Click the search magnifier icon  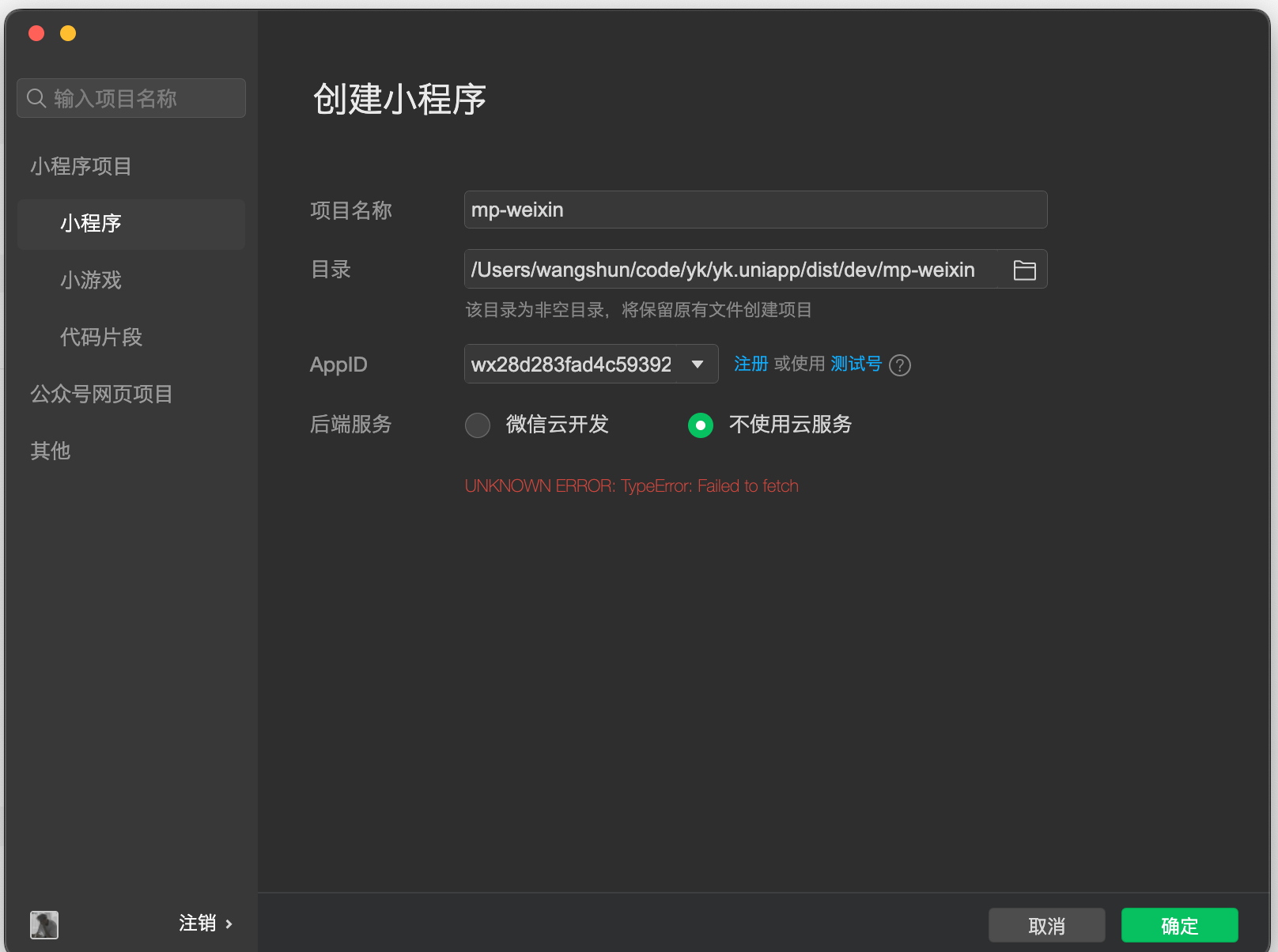(x=36, y=98)
